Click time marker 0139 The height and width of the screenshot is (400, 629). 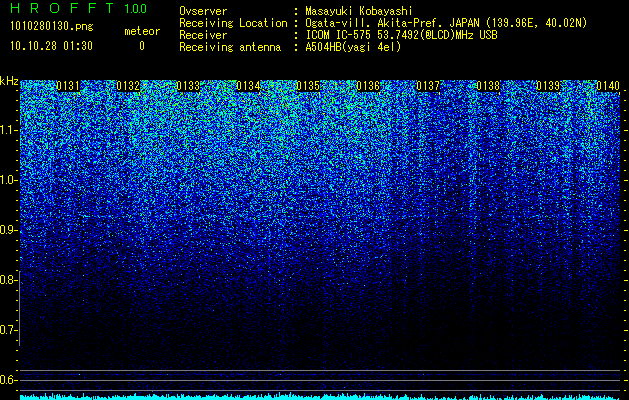tap(548, 86)
